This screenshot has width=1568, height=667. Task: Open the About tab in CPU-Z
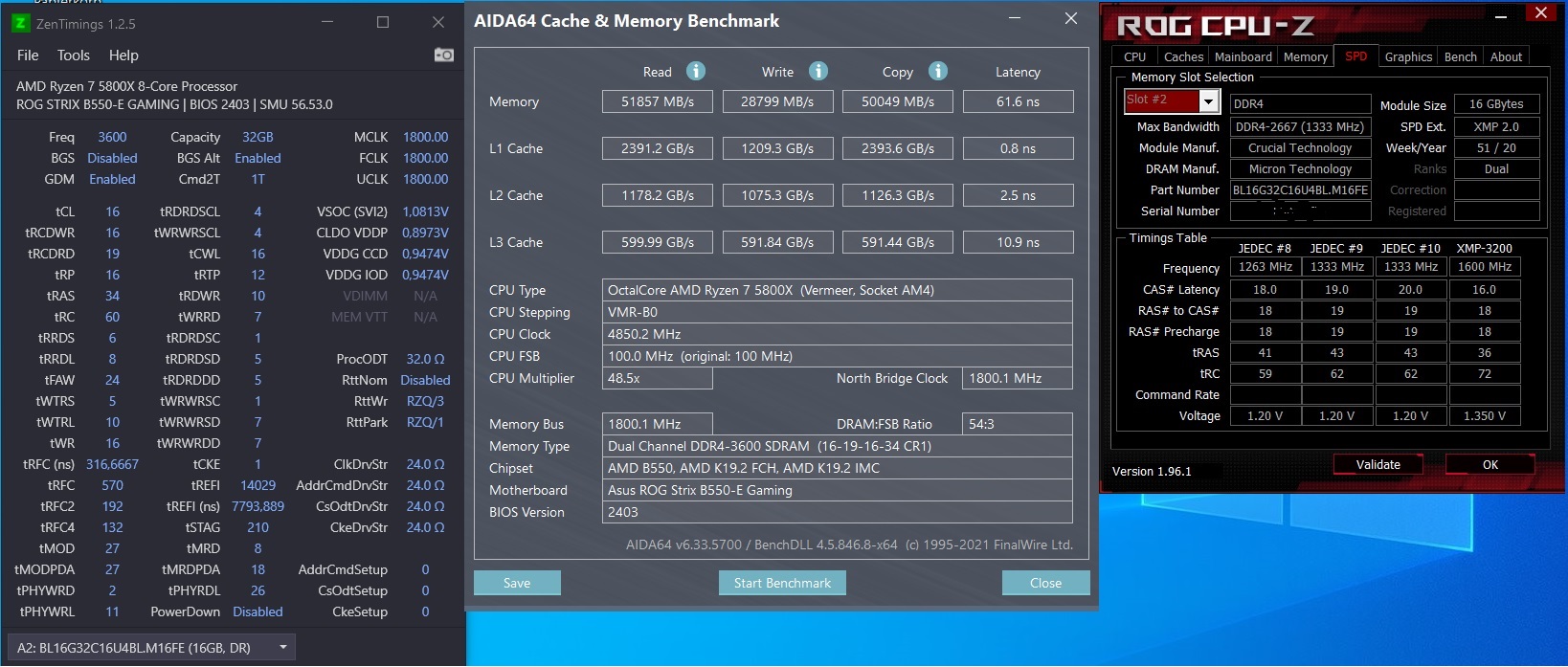[1506, 57]
